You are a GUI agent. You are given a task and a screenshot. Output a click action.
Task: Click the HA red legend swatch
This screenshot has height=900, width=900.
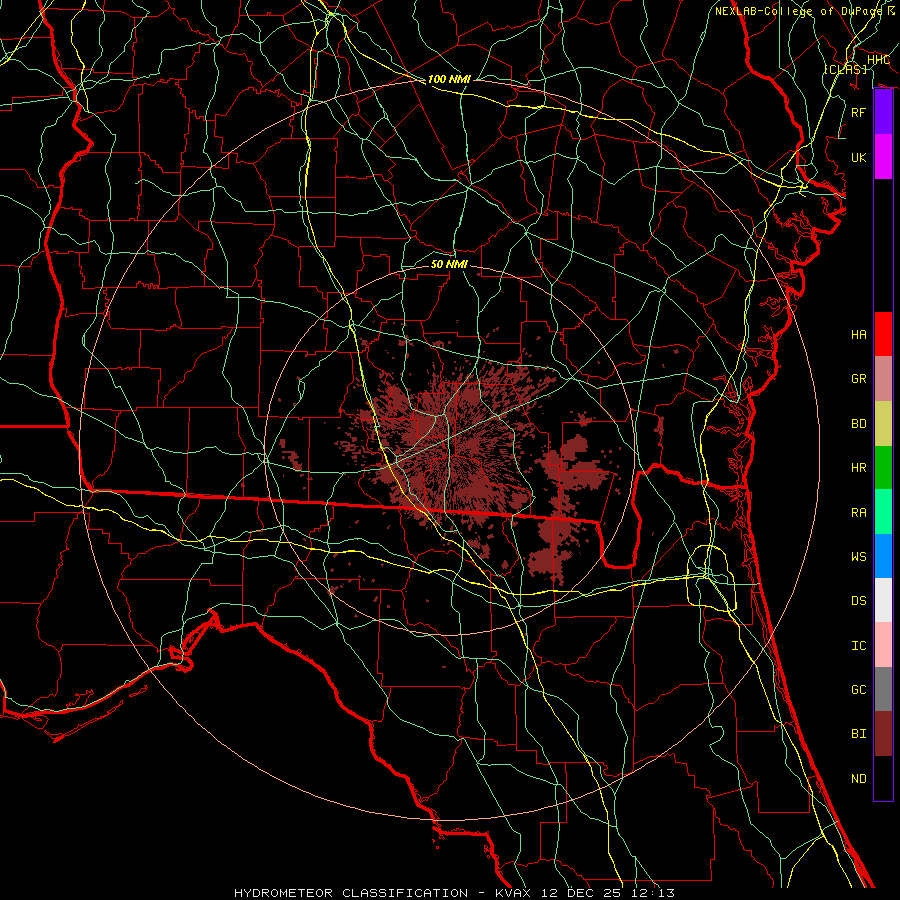click(x=883, y=334)
